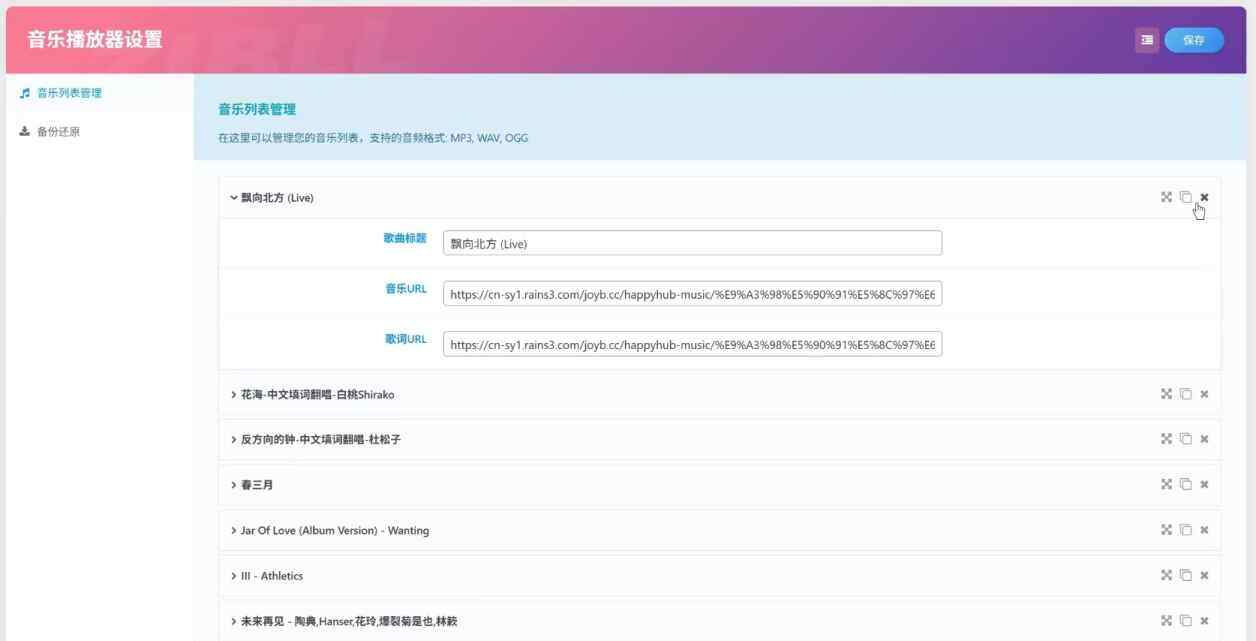Open the 音乐列表管理 sidebar tab
This screenshot has height=641, width=1256.
[x=69, y=93]
